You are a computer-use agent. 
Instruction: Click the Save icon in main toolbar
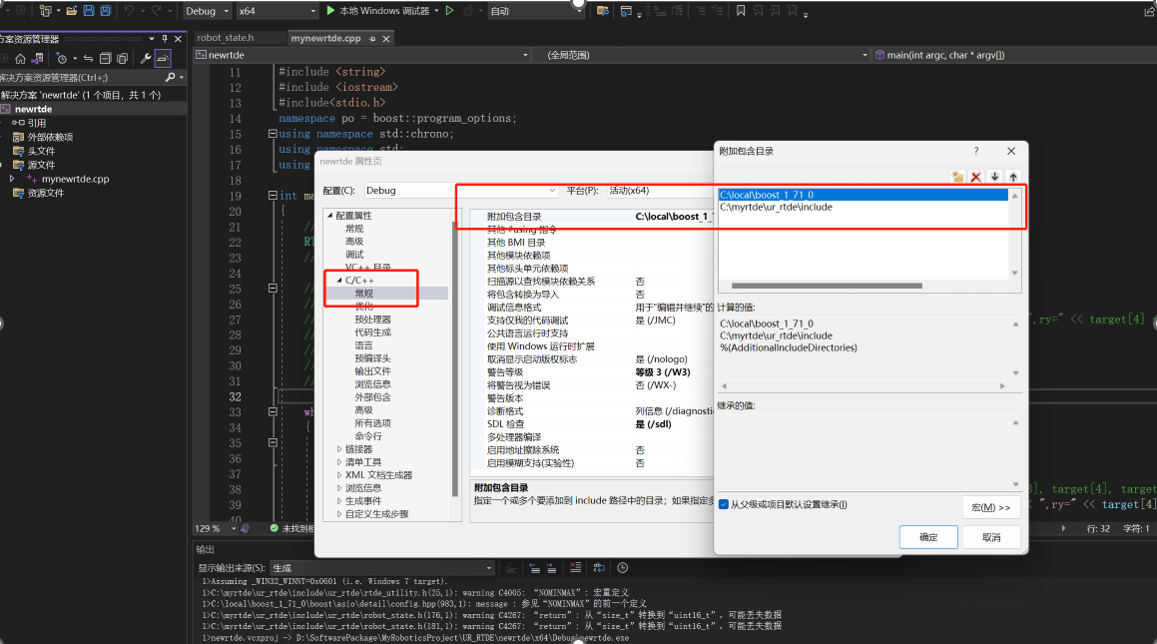[x=89, y=11]
